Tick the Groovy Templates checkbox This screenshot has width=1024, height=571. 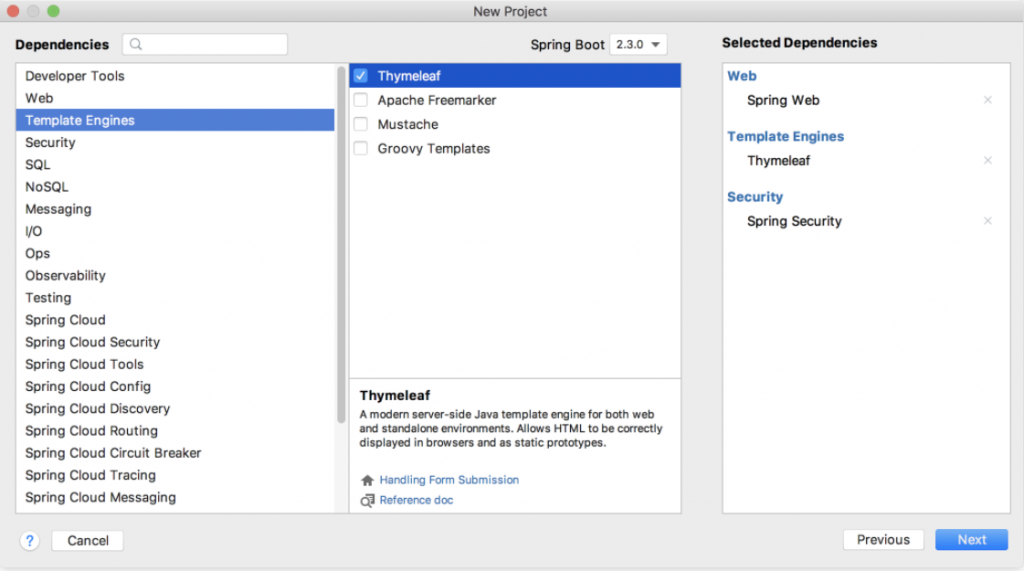[361, 148]
